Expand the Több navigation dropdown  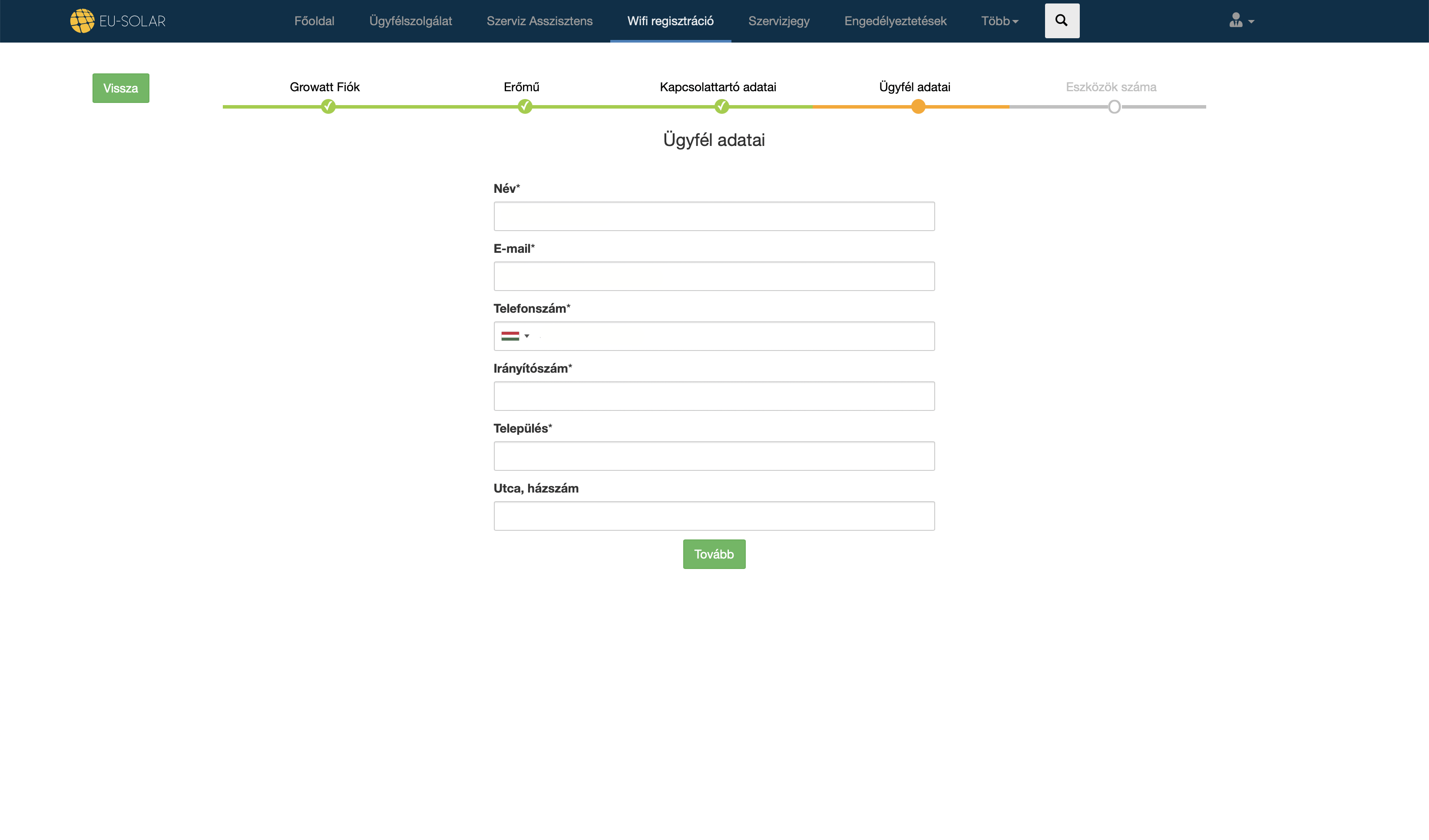click(x=999, y=21)
